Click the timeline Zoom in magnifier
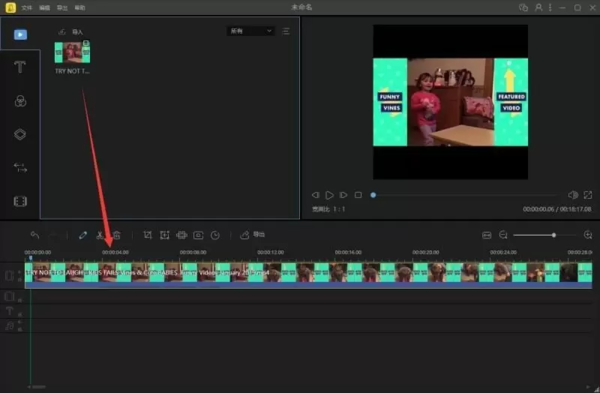The height and width of the screenshot is (393, 600). coord(588,235)
